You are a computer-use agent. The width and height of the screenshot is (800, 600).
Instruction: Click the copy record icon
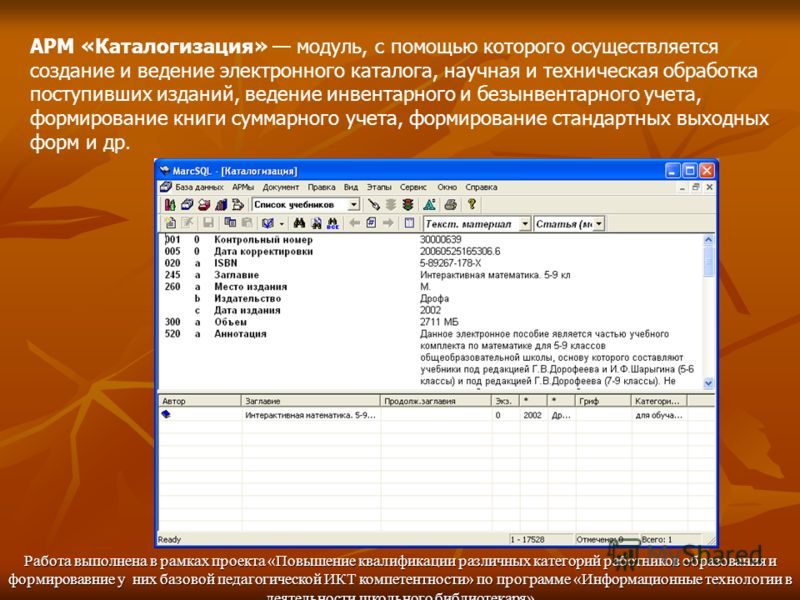230,223
